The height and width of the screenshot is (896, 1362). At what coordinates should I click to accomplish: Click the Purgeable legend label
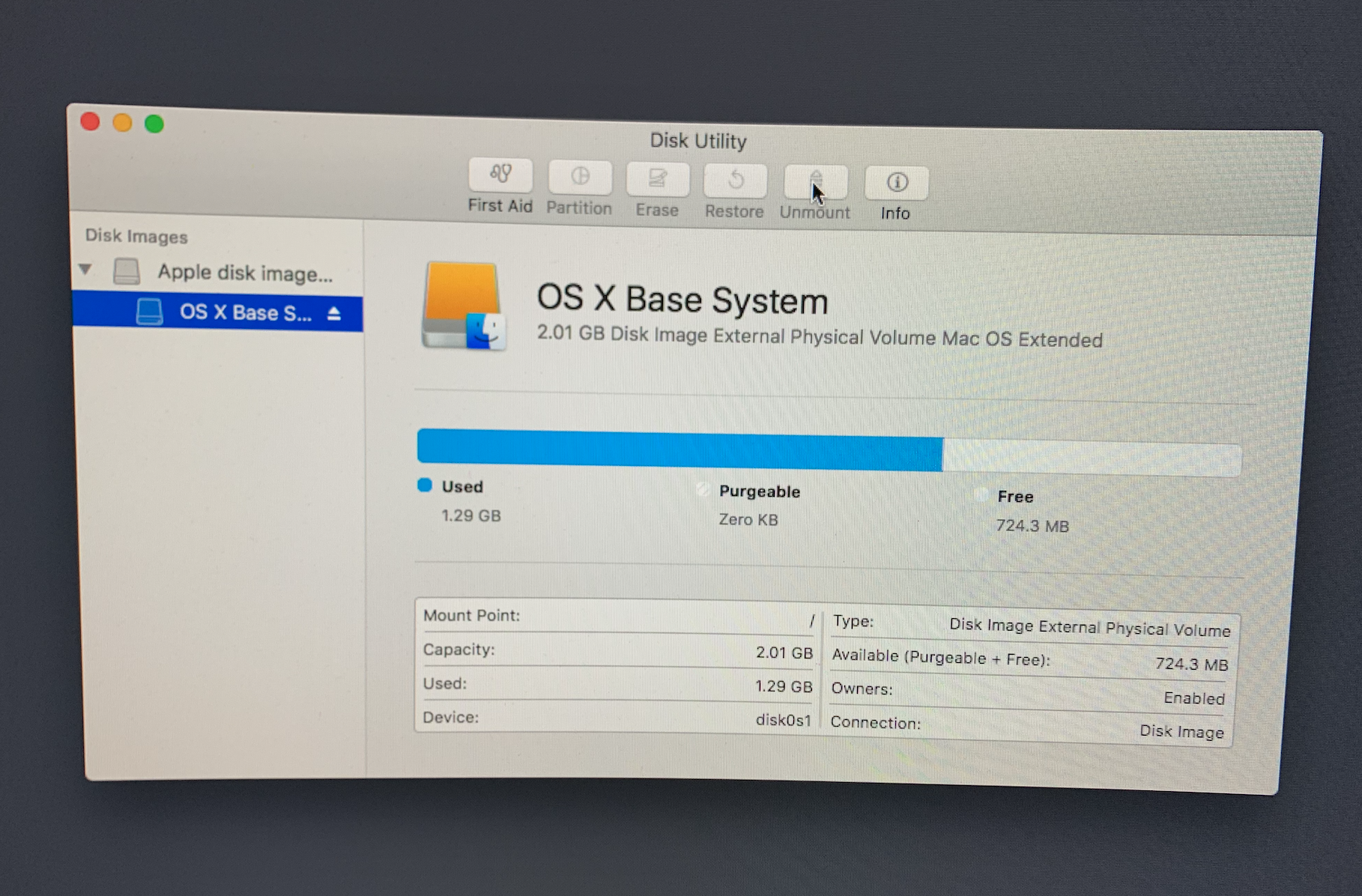760,491
